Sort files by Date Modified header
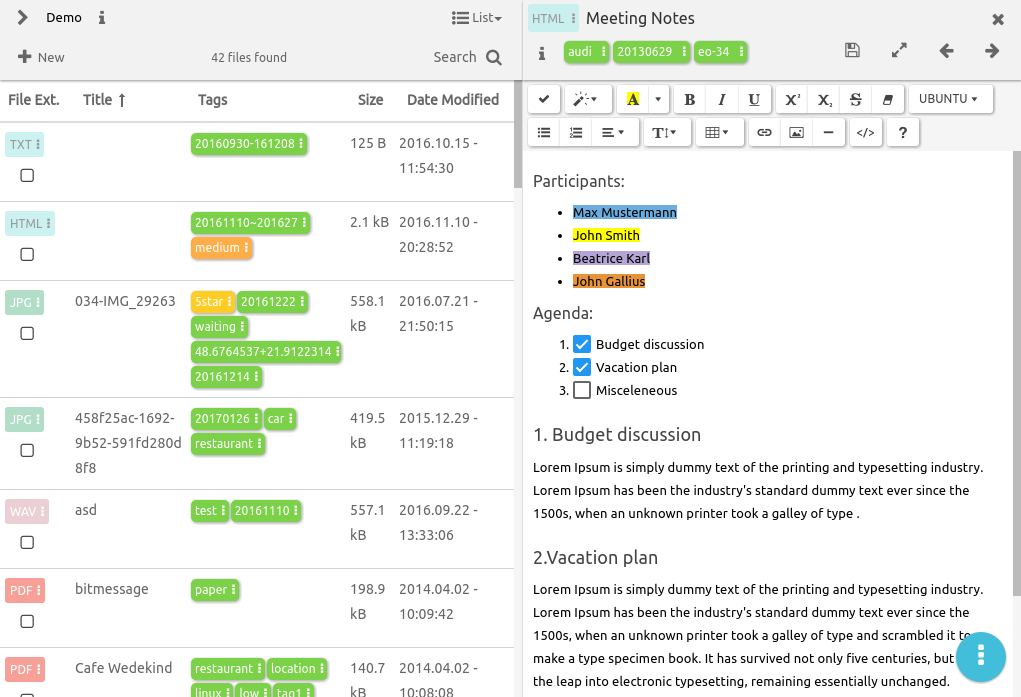 [452, 100]
